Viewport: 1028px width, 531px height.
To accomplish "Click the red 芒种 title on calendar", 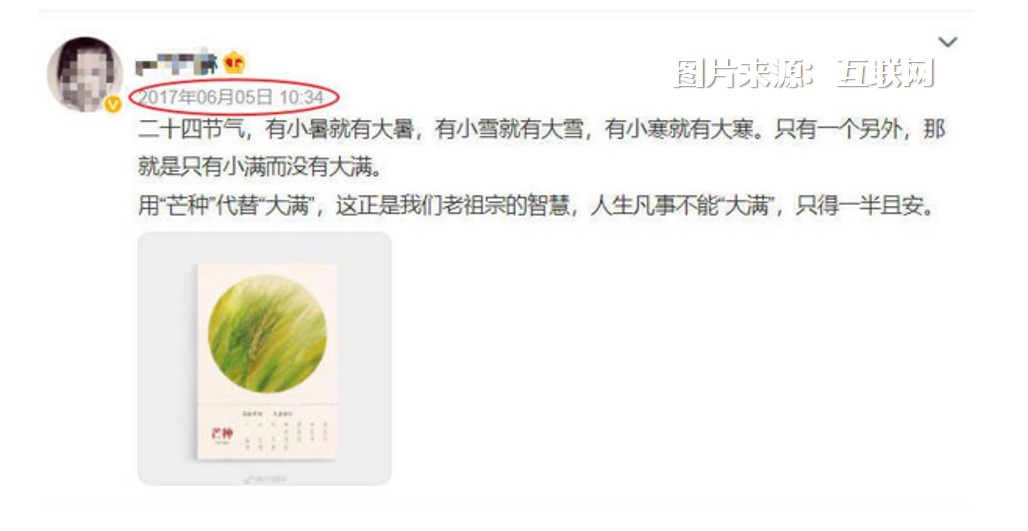I will point(222,433).
